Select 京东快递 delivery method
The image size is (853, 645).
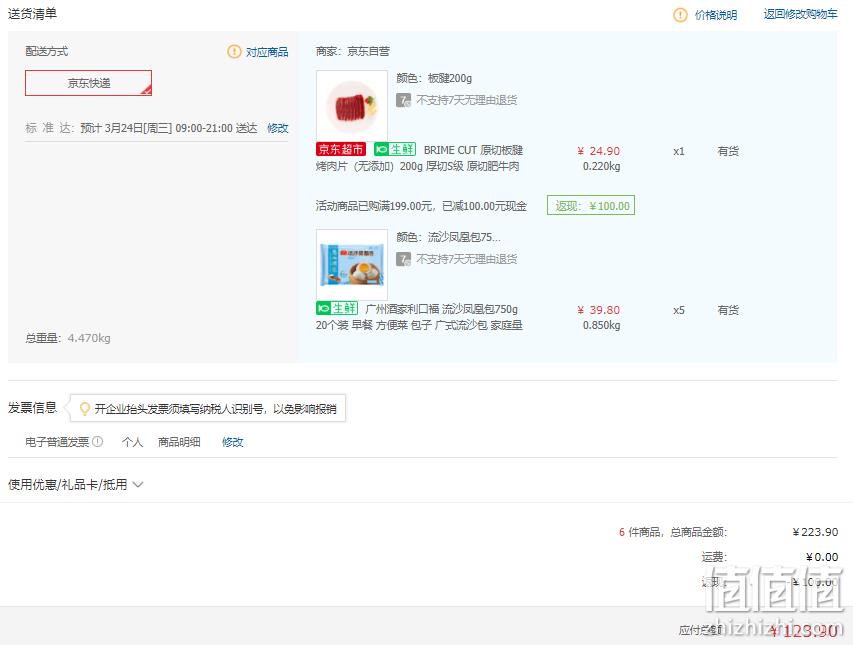[x=89, y=83]
